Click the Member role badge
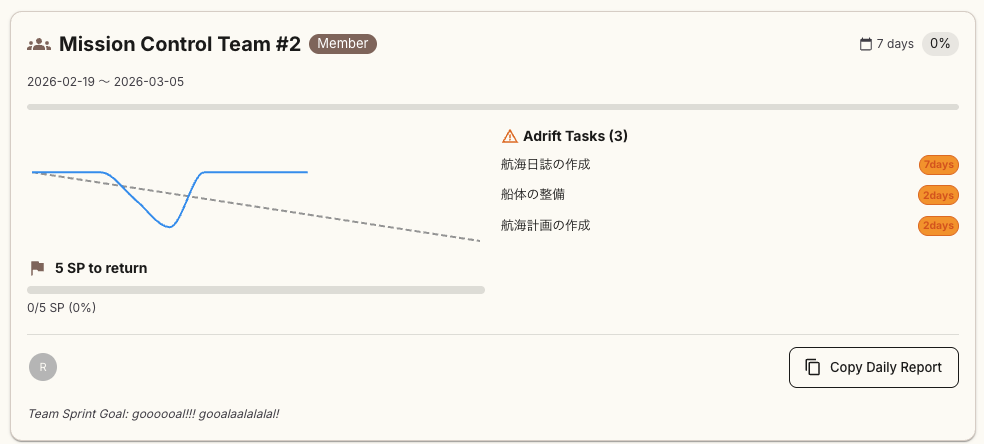 coord(343,43)
